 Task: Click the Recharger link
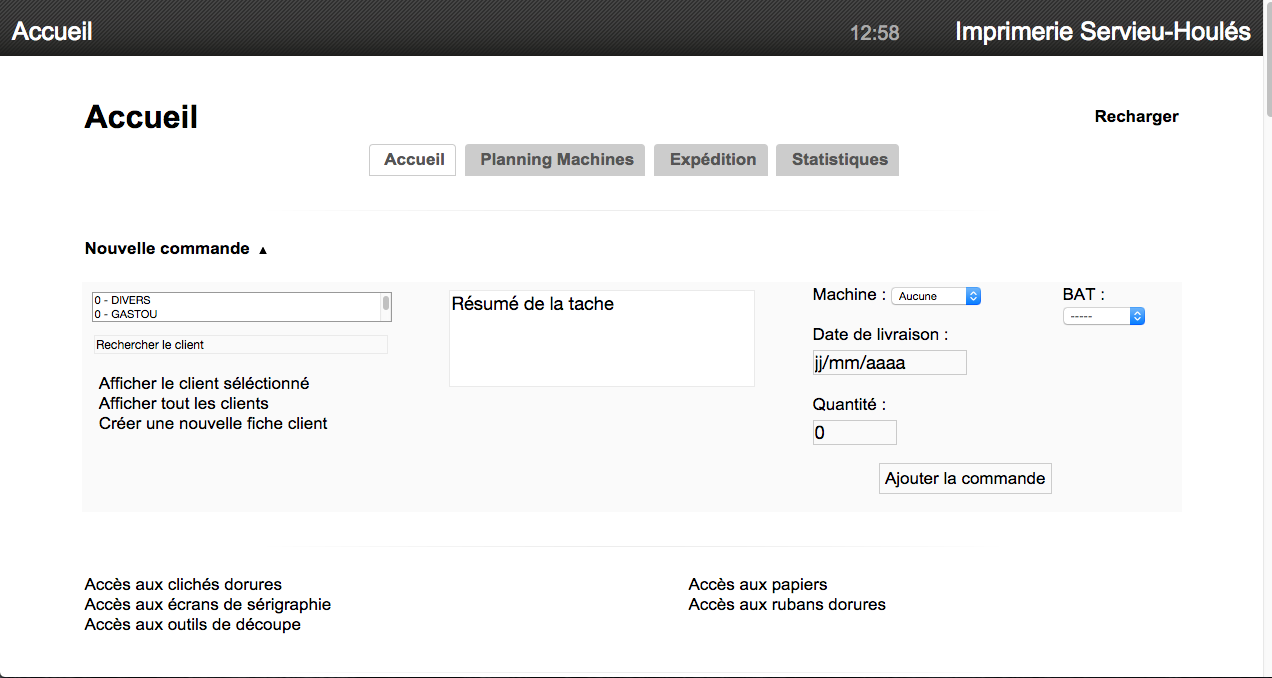point(1136,116)
